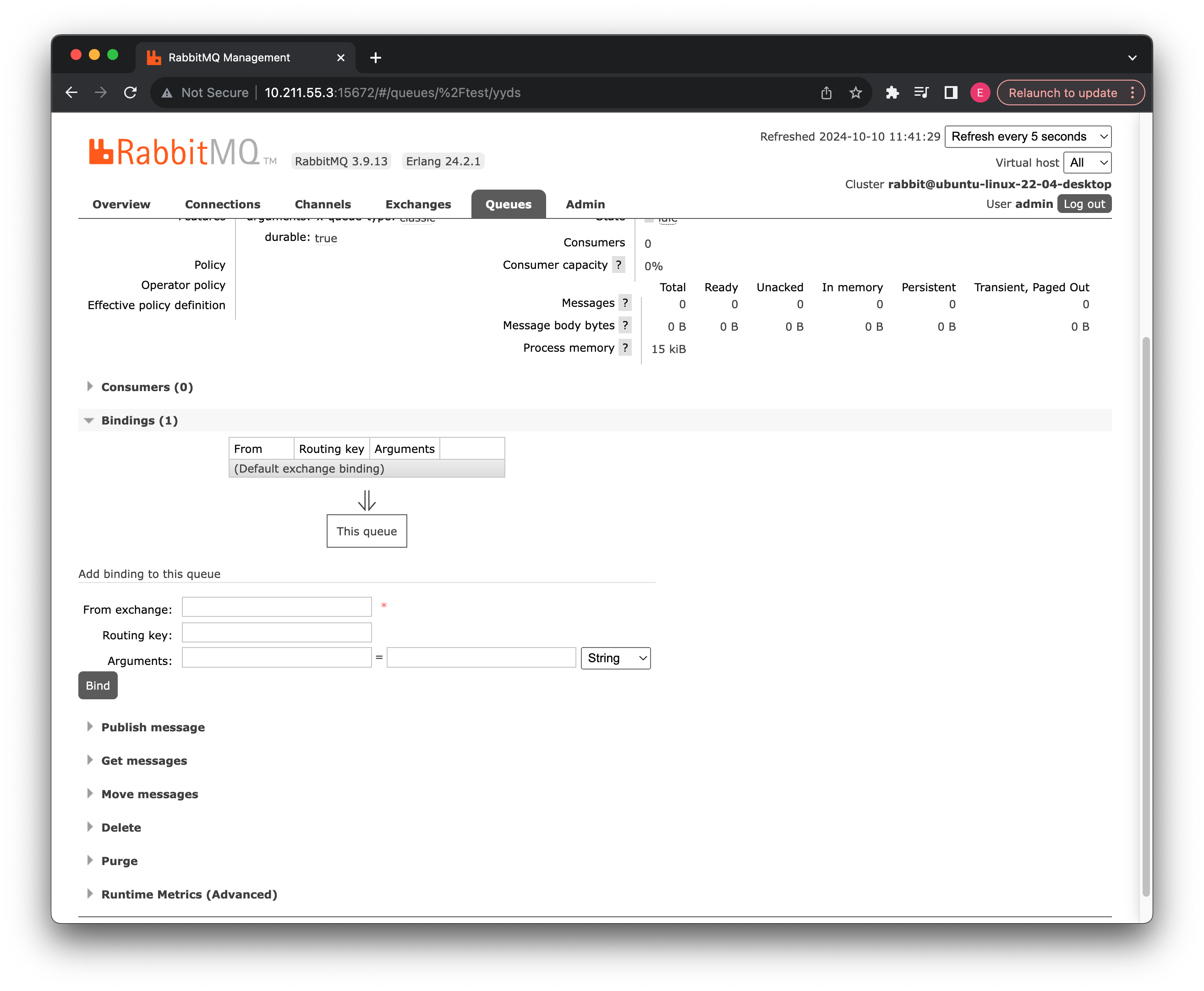
Task: Switch to the Exchanges tab
Action: (x=417, y=204)
